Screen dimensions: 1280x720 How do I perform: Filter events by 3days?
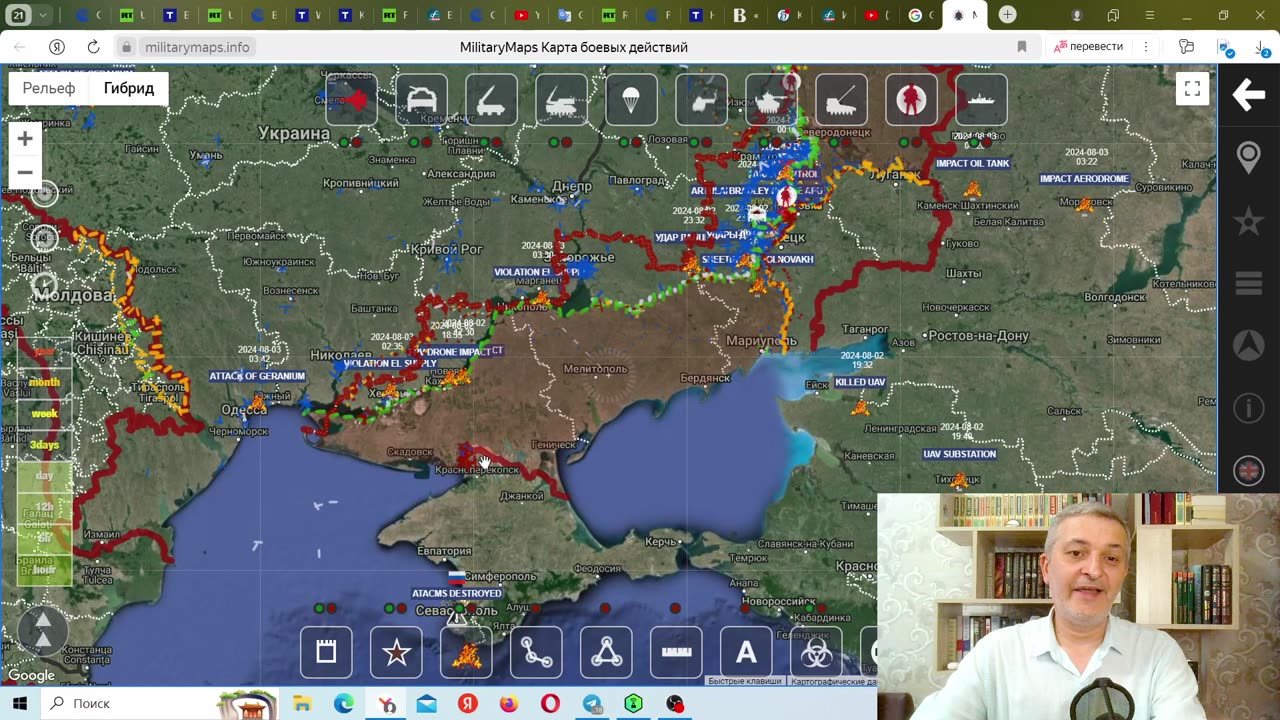pyautogui.click(x=44, y=445)
